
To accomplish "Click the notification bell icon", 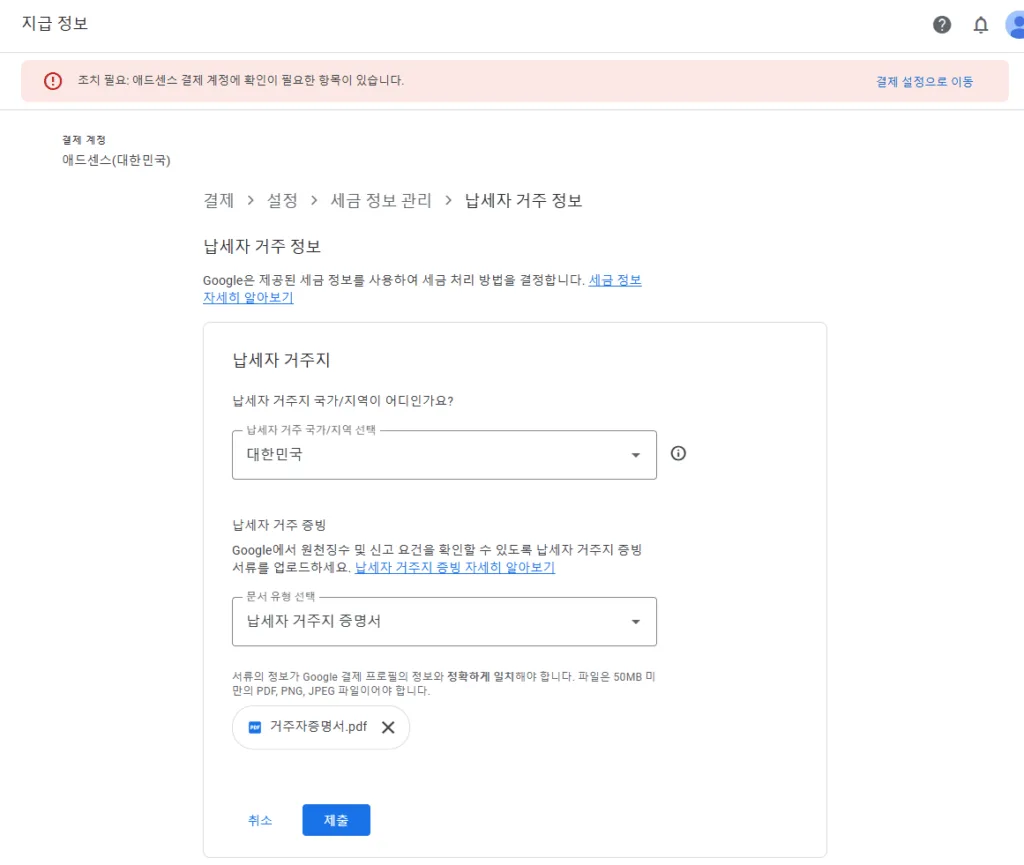I will tap(981, 25).
